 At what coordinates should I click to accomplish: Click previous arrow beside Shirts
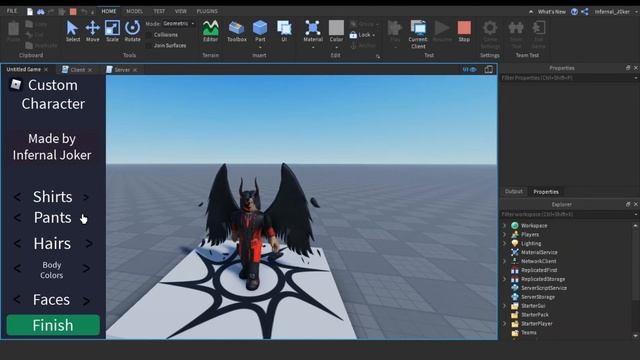[x=17, y=197]
